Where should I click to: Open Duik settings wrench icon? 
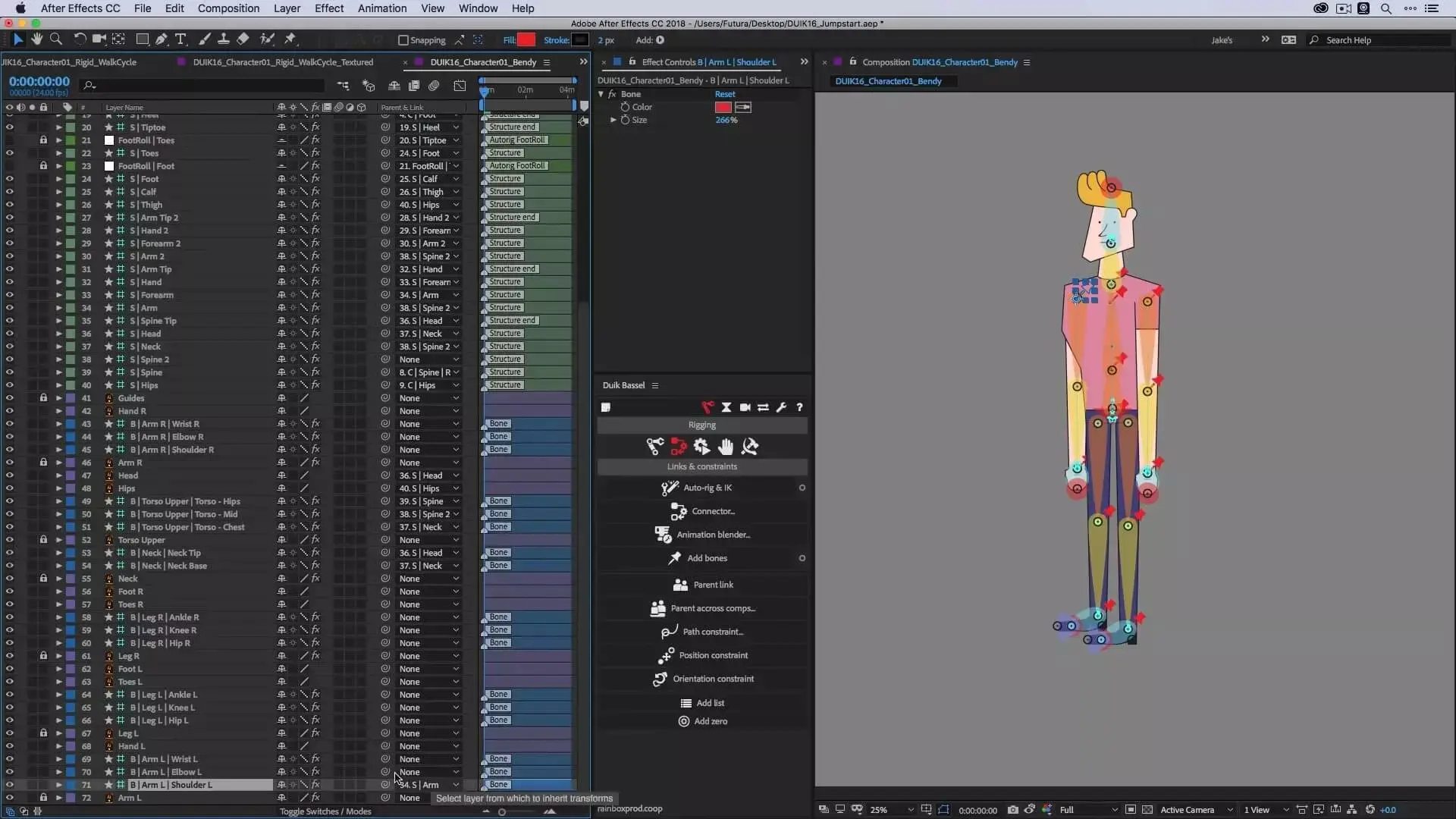pos(781,407)
